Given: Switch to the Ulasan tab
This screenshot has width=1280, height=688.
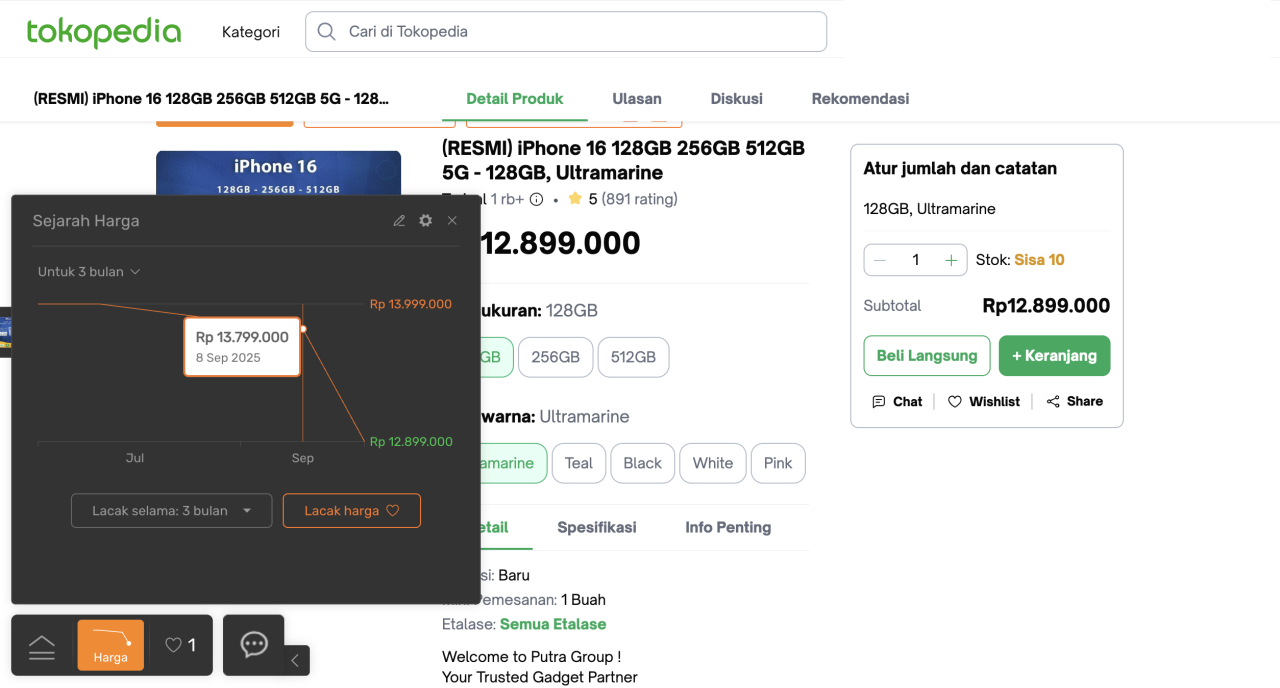Looking at the screenshot, I should tap(637, 99).
